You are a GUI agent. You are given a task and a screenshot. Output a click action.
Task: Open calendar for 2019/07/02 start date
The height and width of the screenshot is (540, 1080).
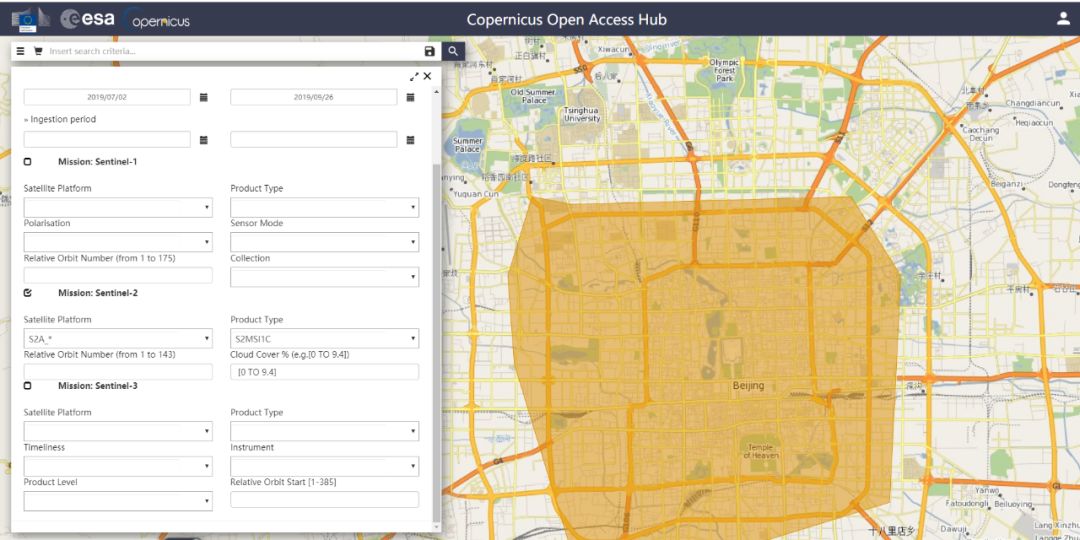pyautogui.click(x=204, y=97)
